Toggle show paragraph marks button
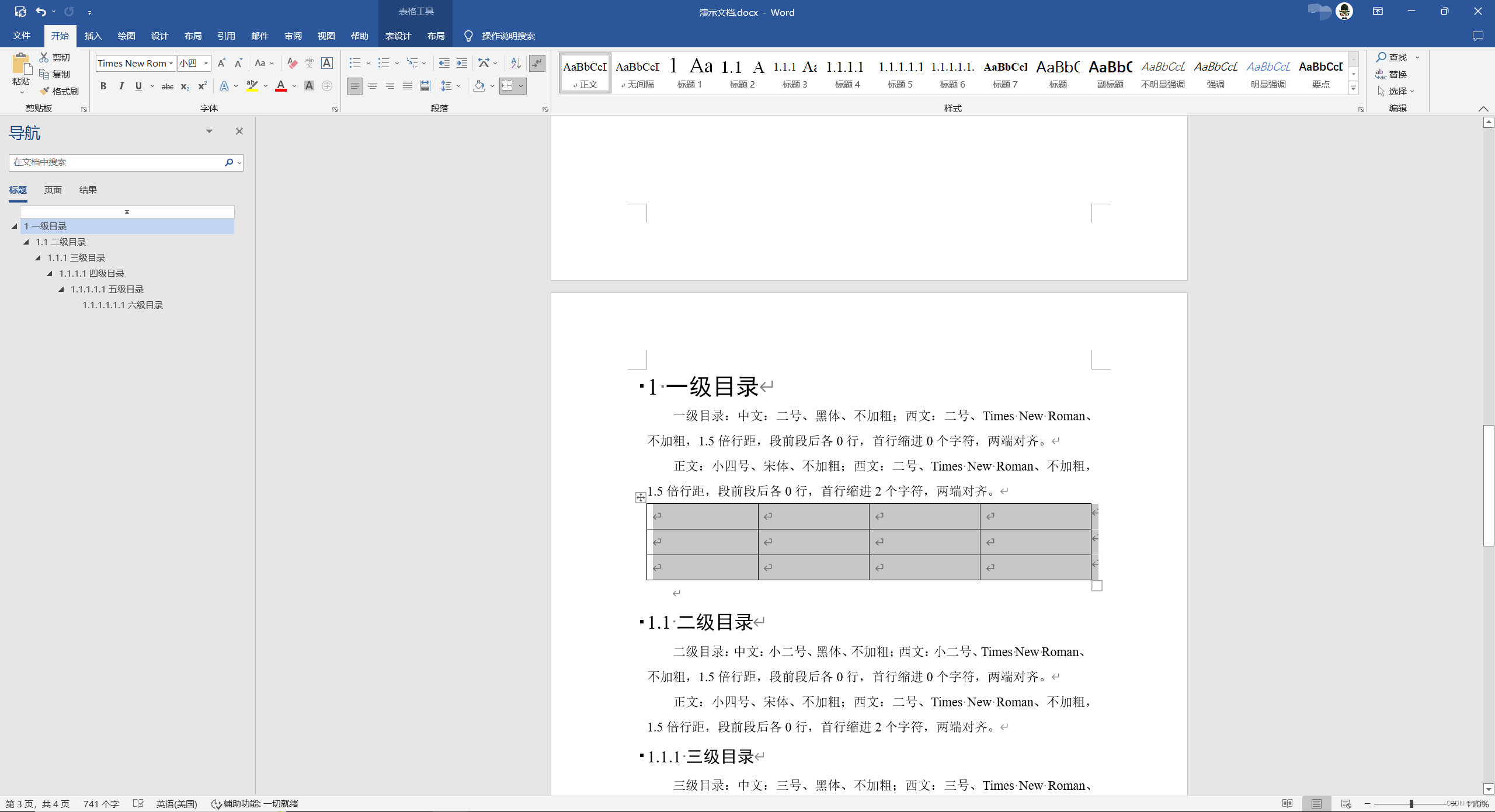The width and height of the screenshot is (1495, 812). point(537,63)
